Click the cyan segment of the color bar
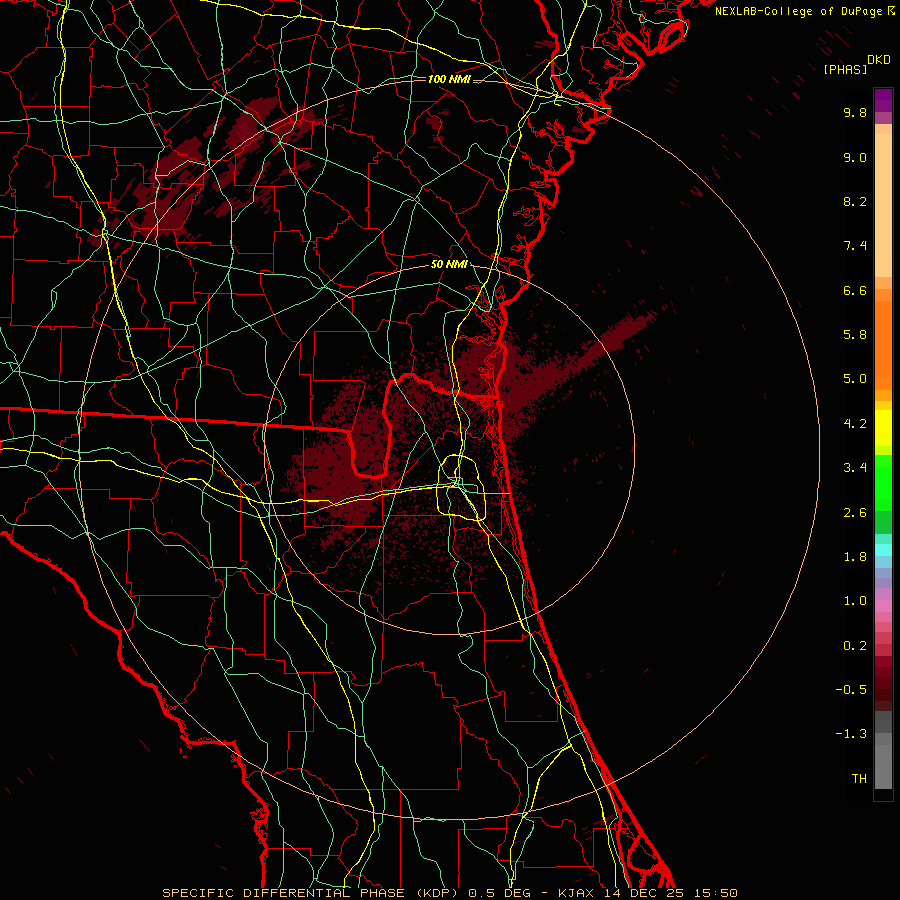 click(883, 550)
